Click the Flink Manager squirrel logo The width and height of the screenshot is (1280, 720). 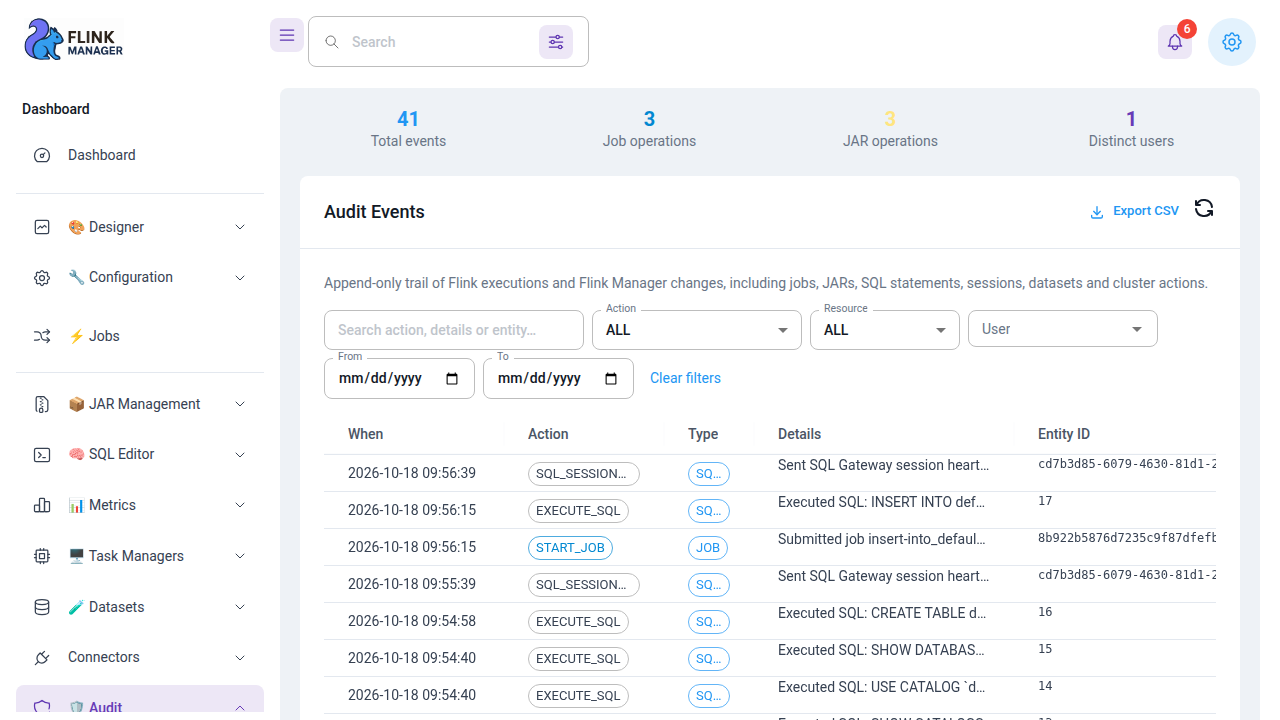pos(73,40)
